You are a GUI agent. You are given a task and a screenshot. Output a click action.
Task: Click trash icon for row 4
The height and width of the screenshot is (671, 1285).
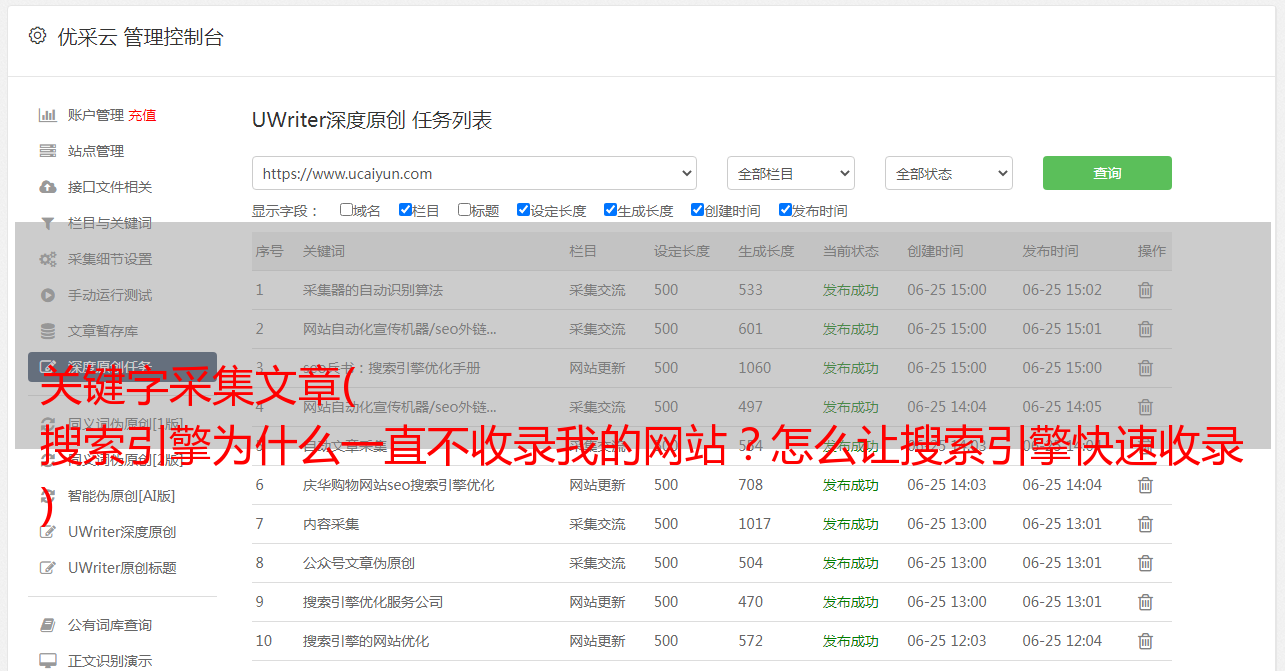click(1146, 407)
